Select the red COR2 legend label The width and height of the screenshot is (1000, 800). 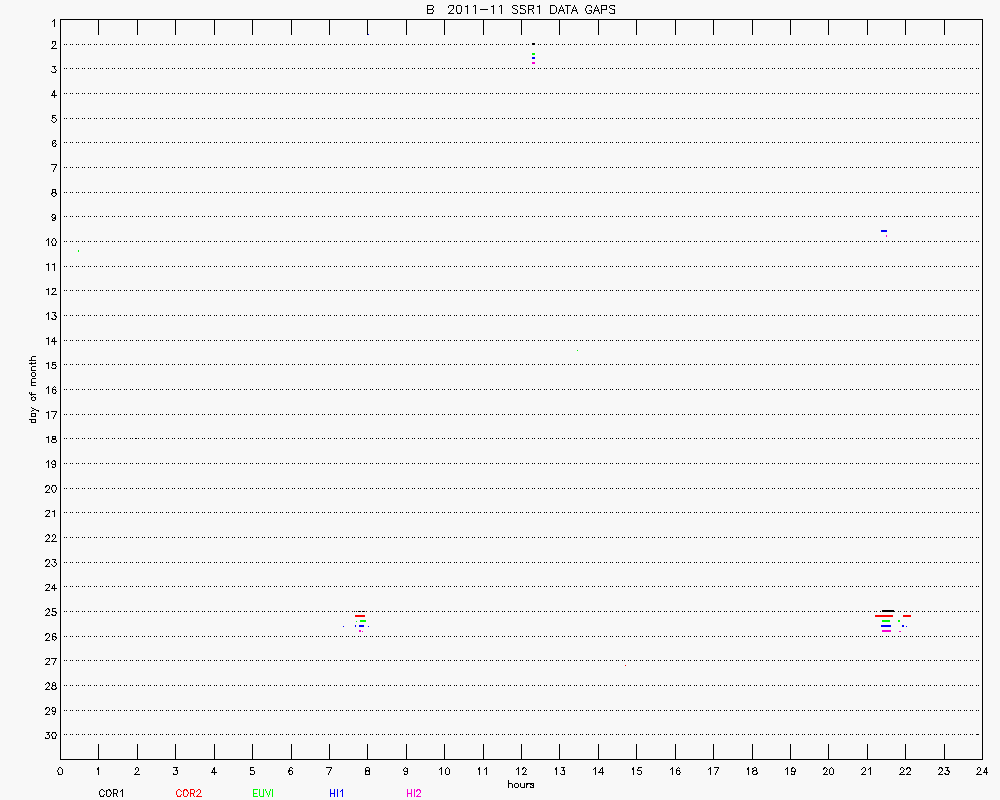[x=188, y=793]
